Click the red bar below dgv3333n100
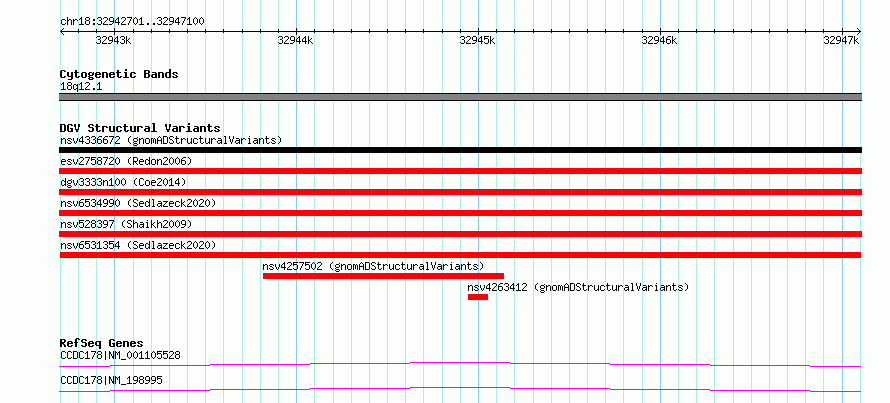The image size is (890, 403). (460, 192)
